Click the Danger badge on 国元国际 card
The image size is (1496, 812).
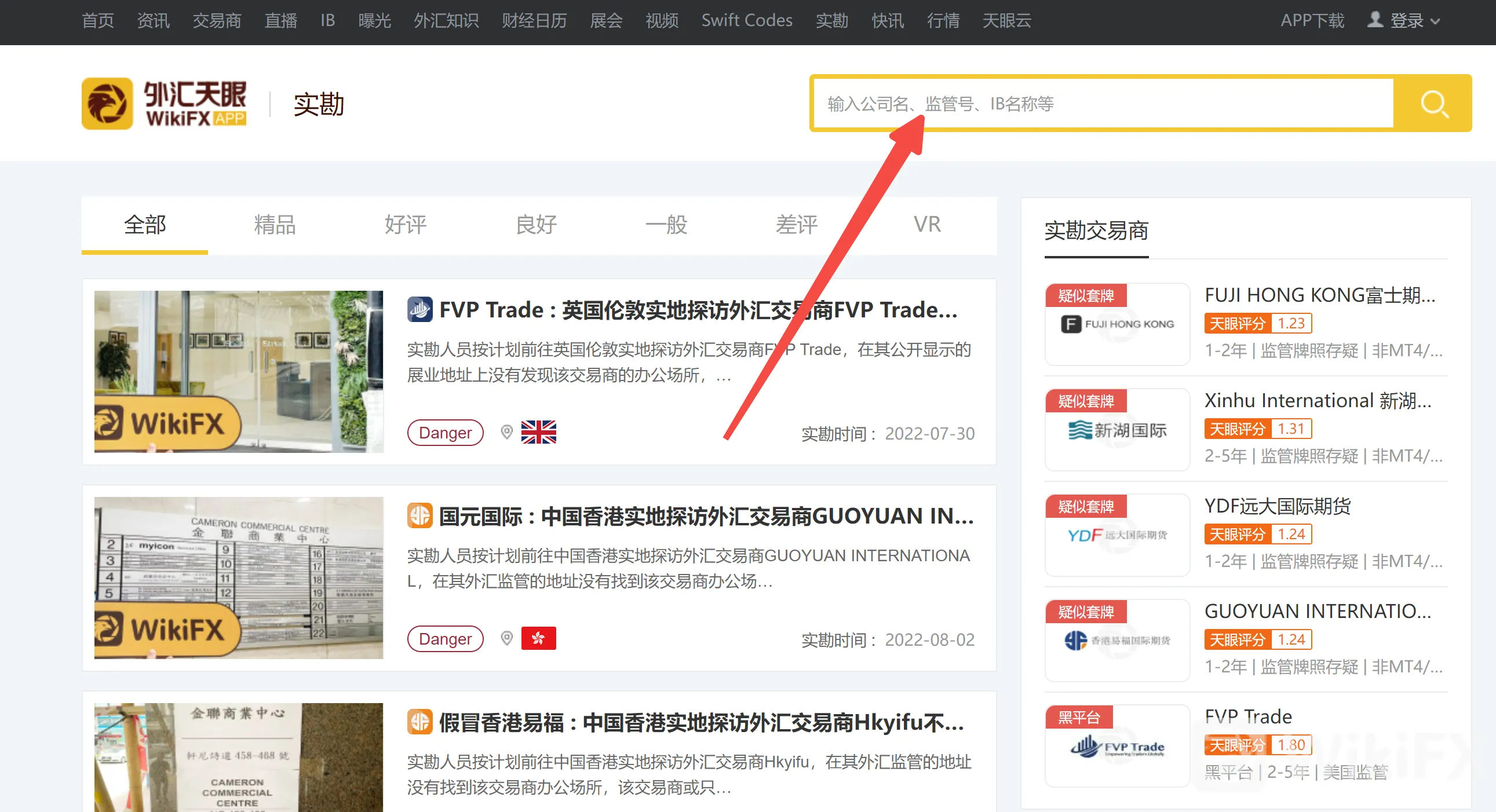point(445,638)
